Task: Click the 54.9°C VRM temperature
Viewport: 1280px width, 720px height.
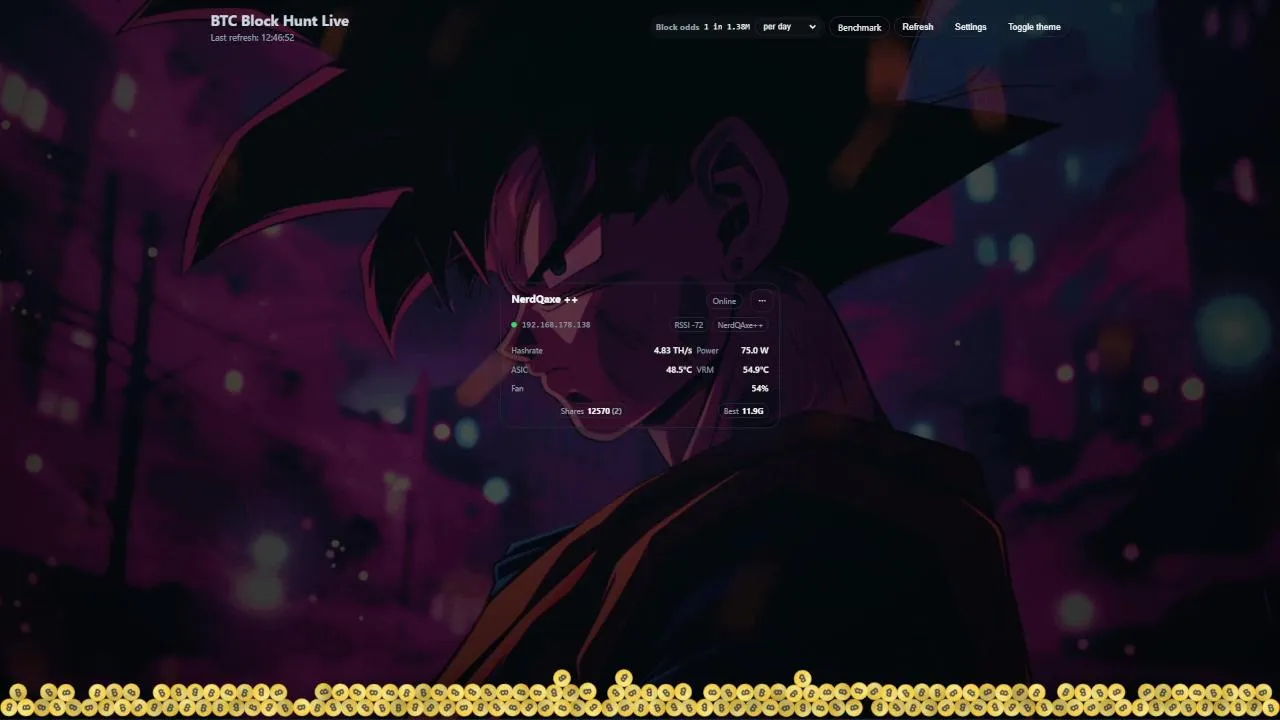Action: click(756, 370)
